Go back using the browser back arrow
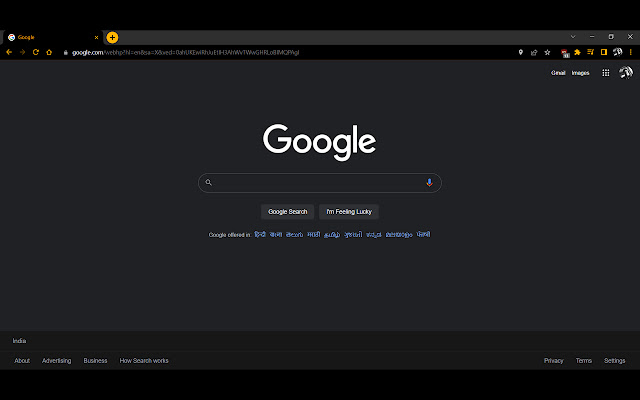The height and width of the screenshot is (400, 640). (x=9, y=52)
